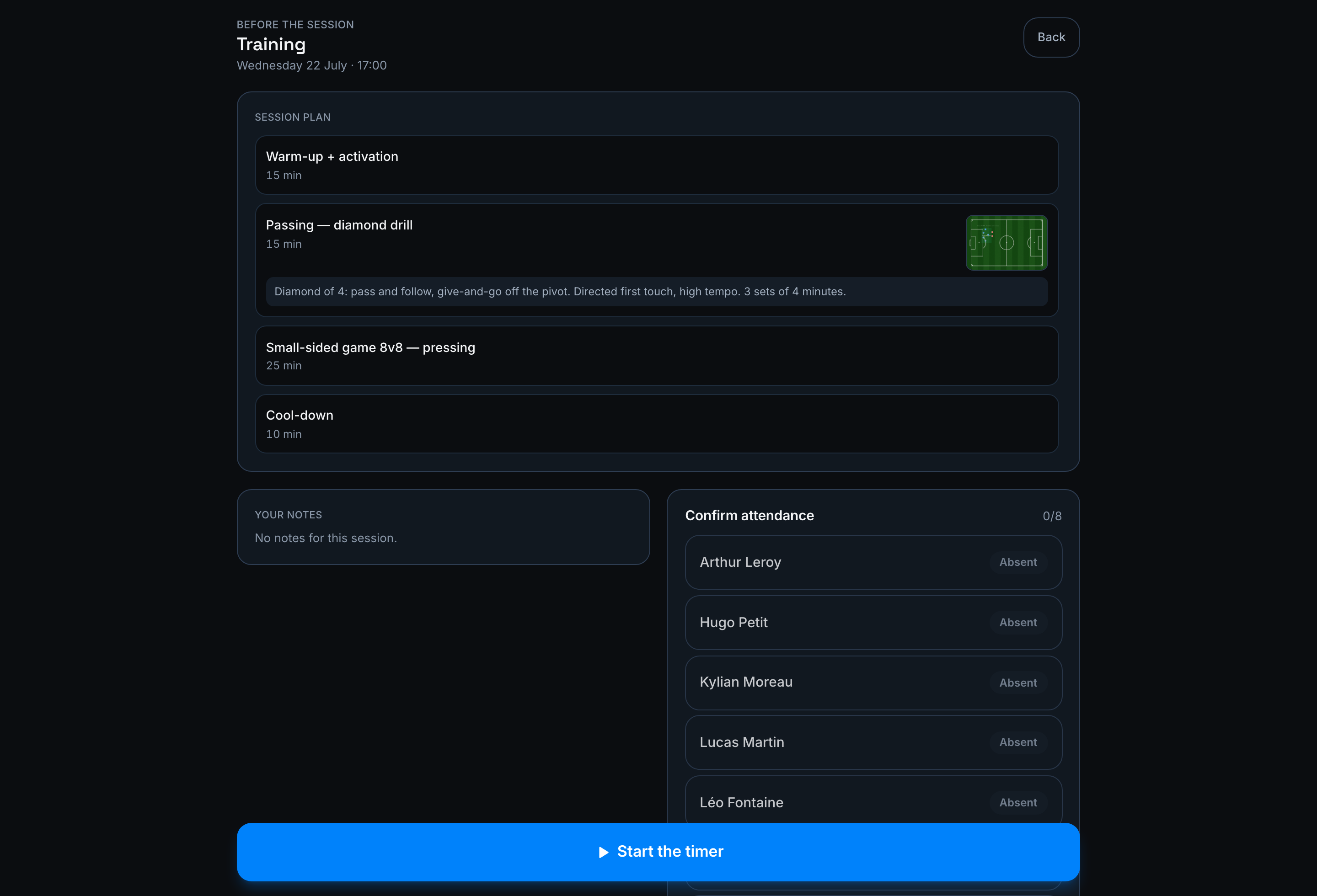Select Lucas Martin's attendance row

coord(873,742)
